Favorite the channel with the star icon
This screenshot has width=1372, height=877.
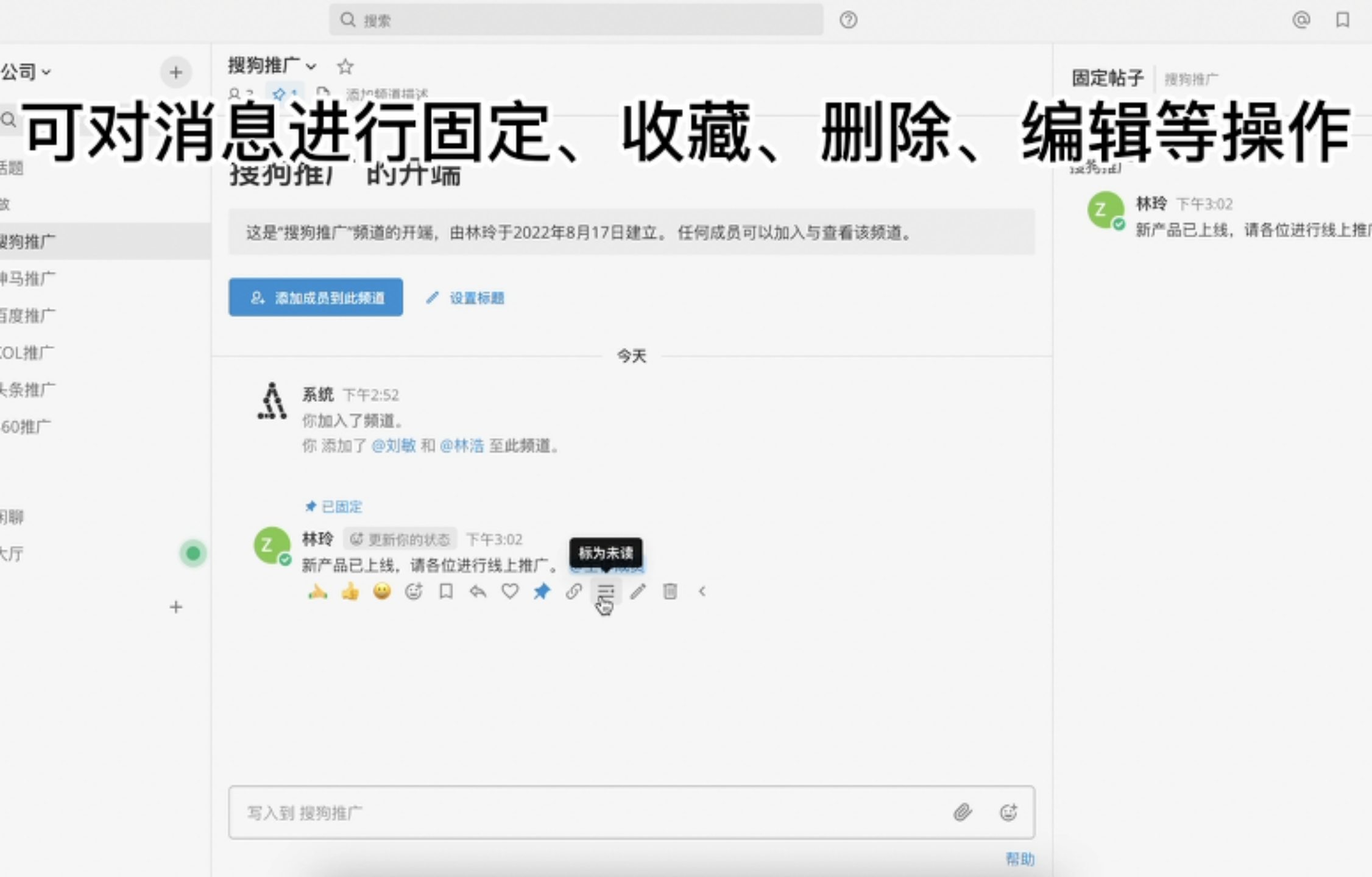[345, 66]
